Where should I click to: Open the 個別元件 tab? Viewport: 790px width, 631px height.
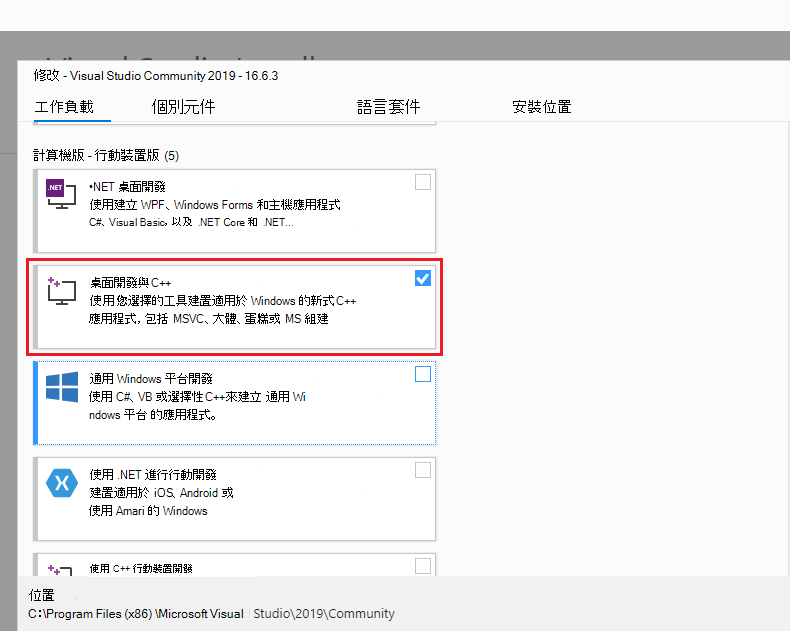click(x=183, y=107)
